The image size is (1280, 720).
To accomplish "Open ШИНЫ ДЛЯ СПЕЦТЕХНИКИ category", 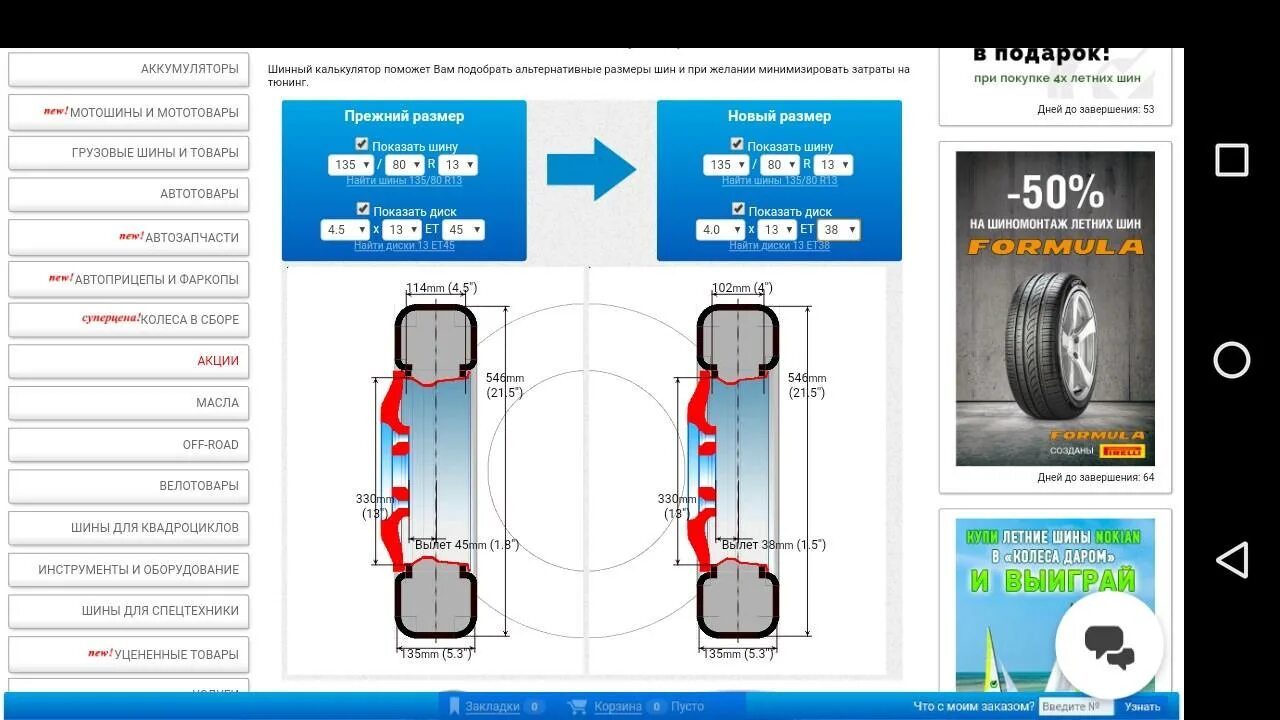I will coord(129,611).
